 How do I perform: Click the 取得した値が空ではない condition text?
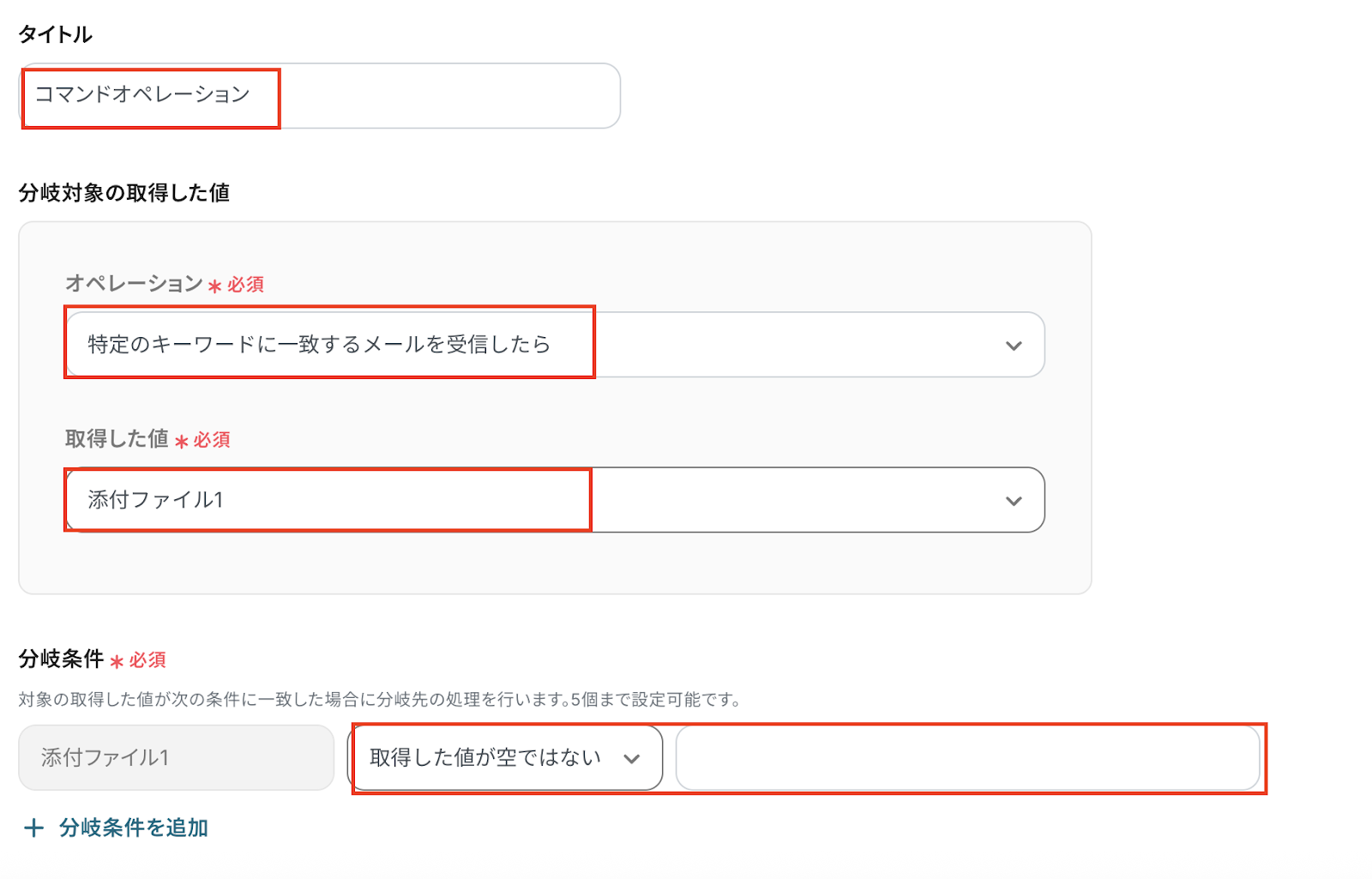click(485, 758)
